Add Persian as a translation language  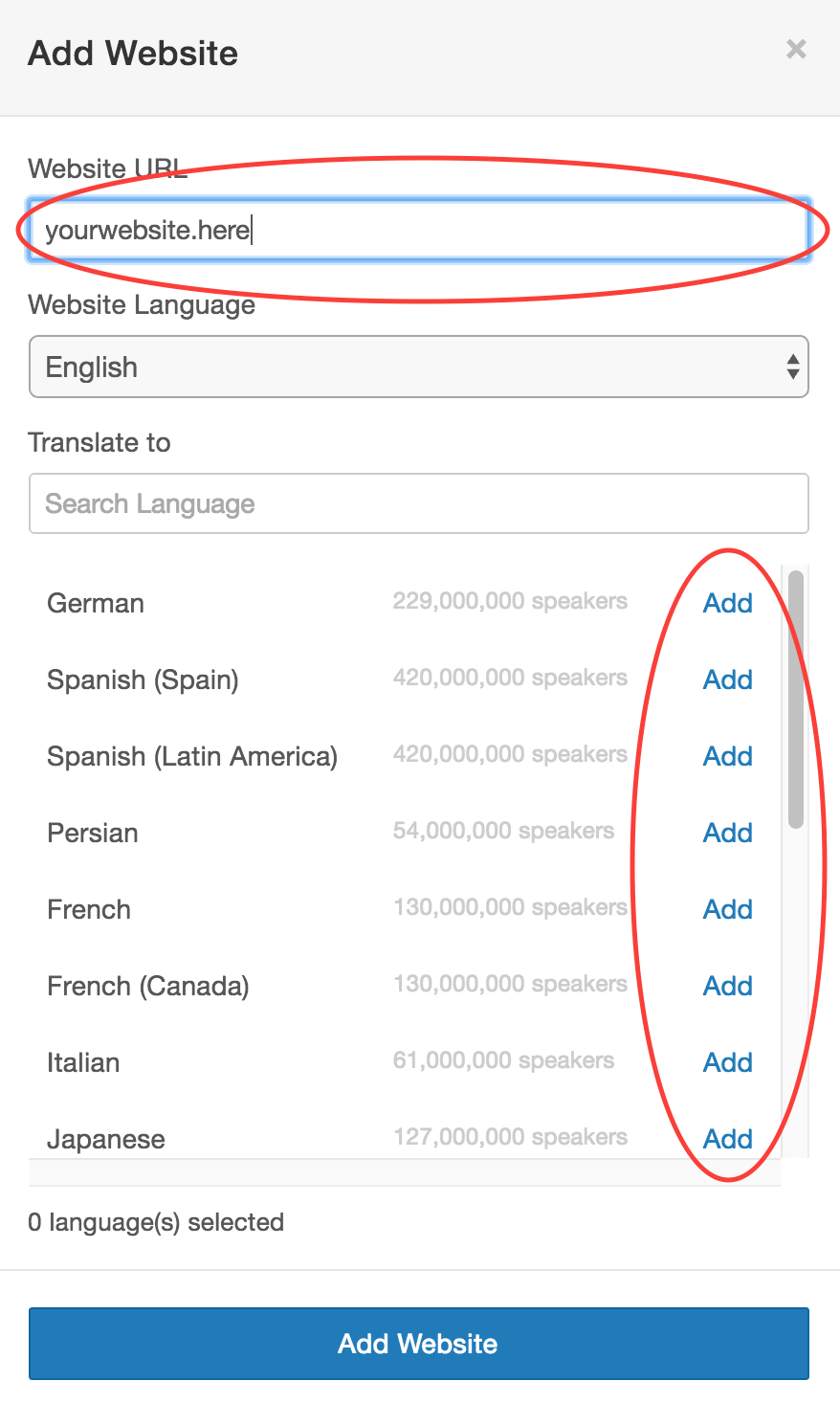click(727, 833)
